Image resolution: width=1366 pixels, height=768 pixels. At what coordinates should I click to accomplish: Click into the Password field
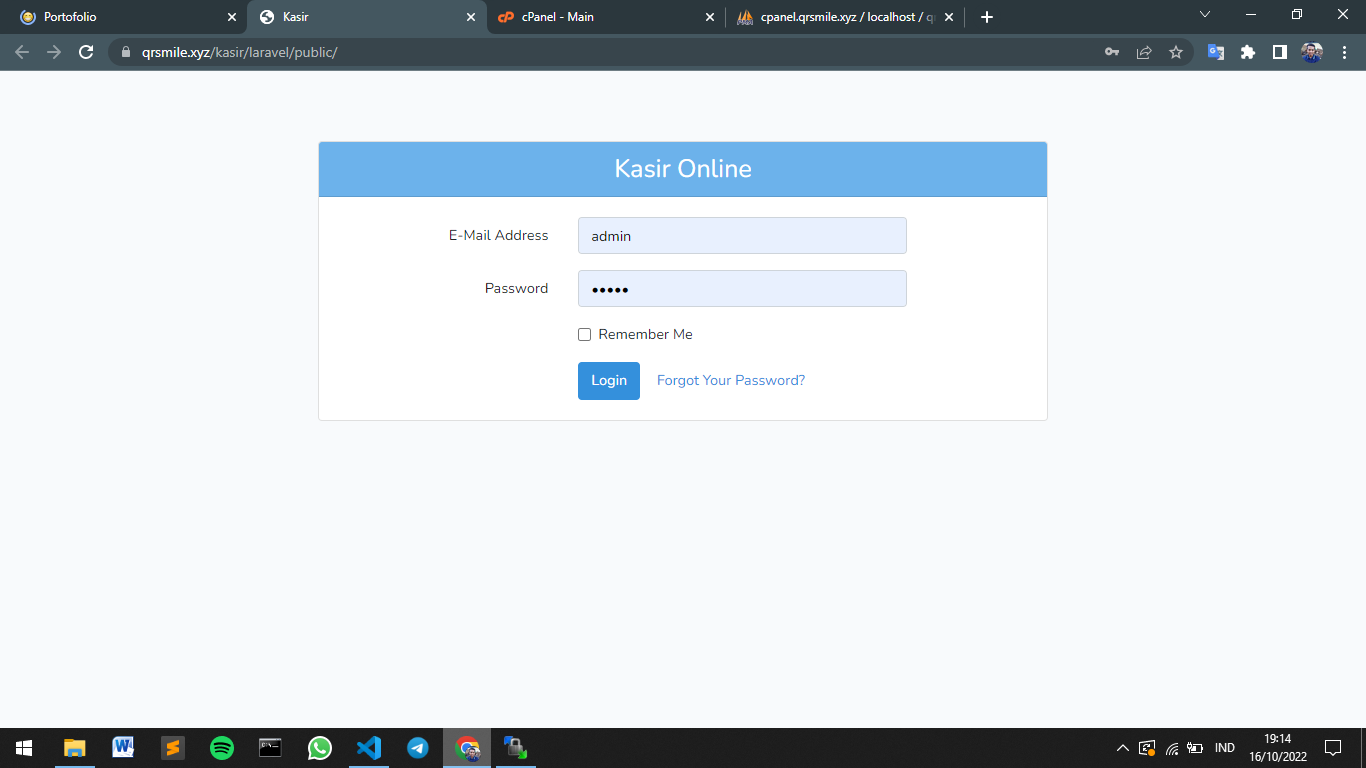[x=742, y=289]
